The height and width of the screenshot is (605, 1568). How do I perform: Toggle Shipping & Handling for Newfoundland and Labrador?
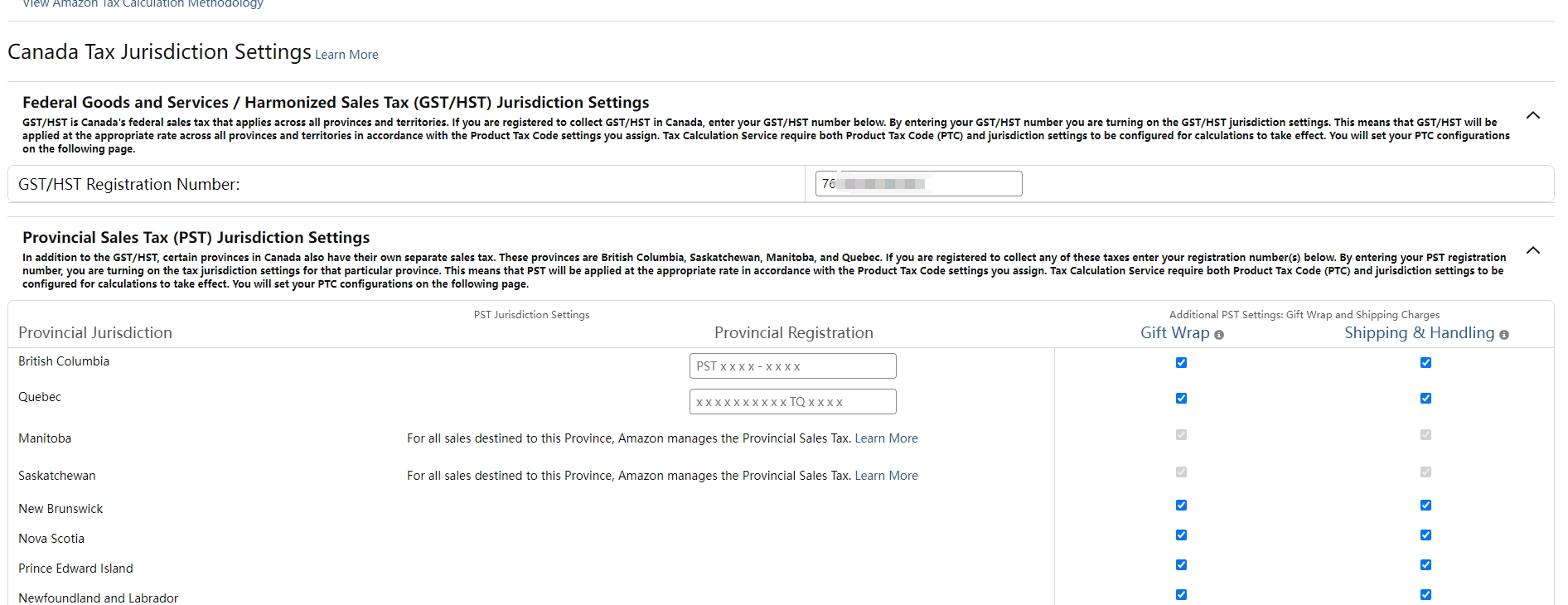[x=1425, y=595]
